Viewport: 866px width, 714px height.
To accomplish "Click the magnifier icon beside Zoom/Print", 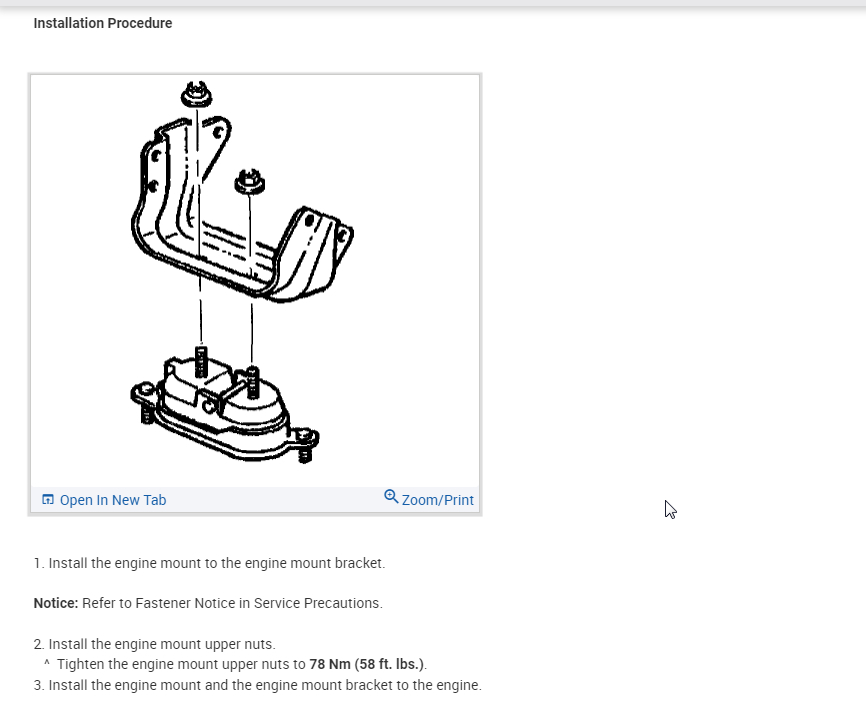I will click(x=390, y=496).
